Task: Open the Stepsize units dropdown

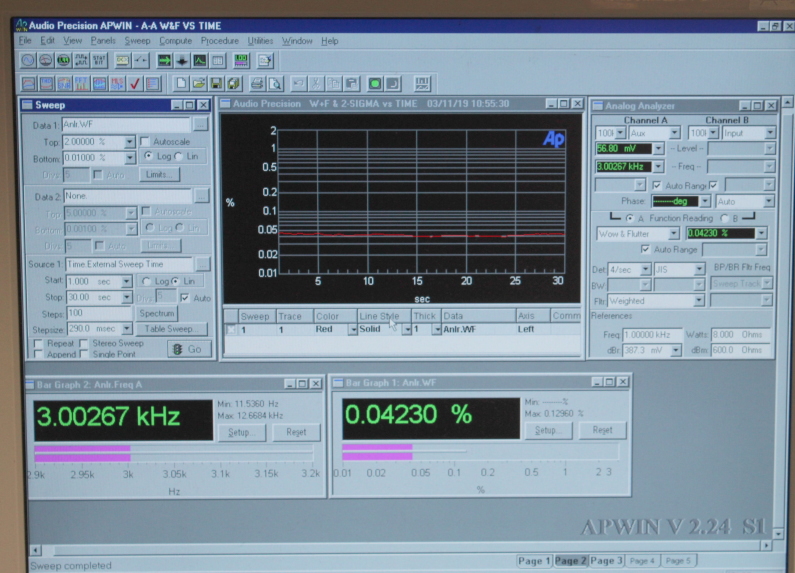Action: pyautogui.click(x=127, y=329)
